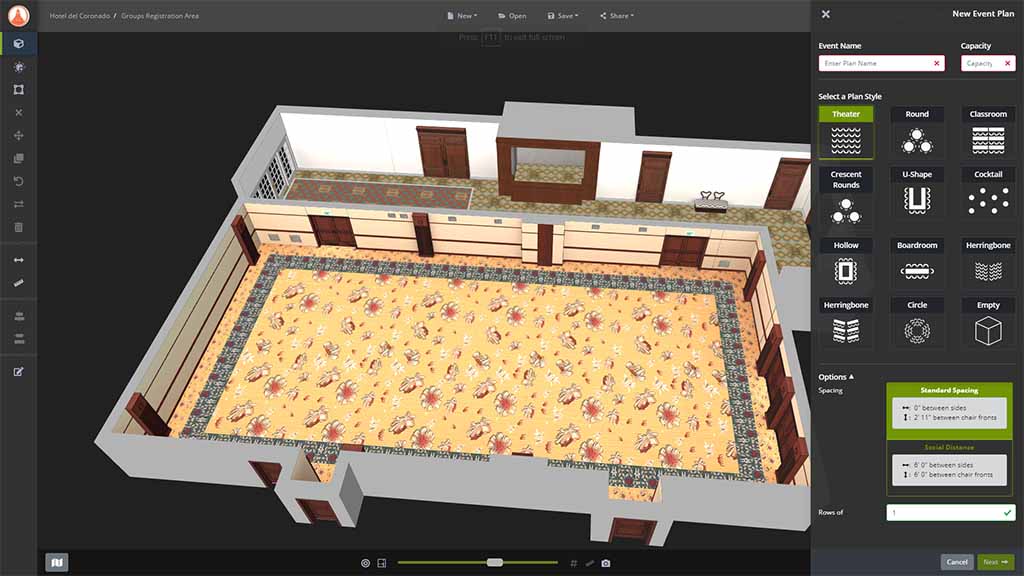Take a screenshot with the camera icon
1024x576 pixels.
pos(605,563)
